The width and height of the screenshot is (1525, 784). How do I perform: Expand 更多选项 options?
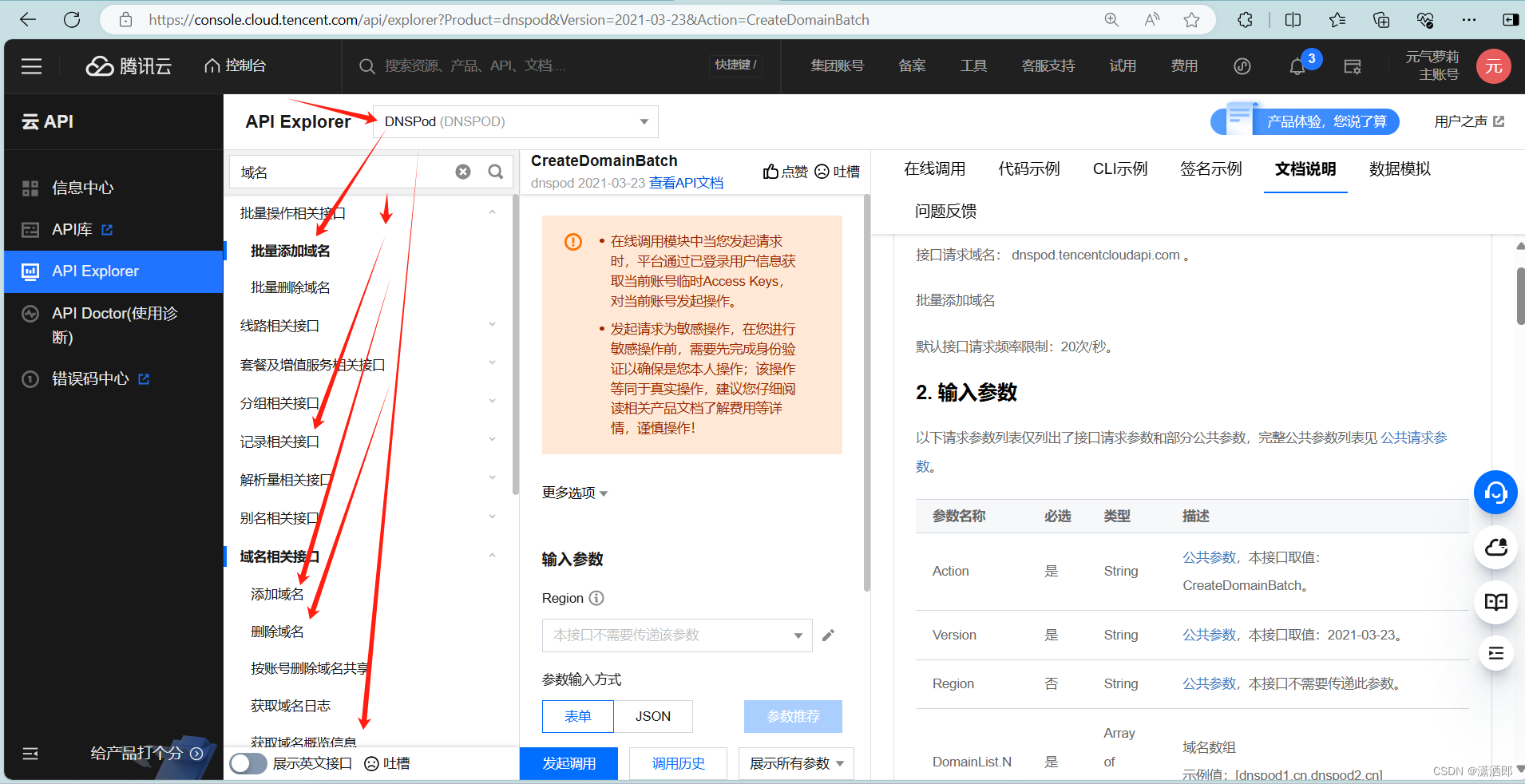point(575,493)
